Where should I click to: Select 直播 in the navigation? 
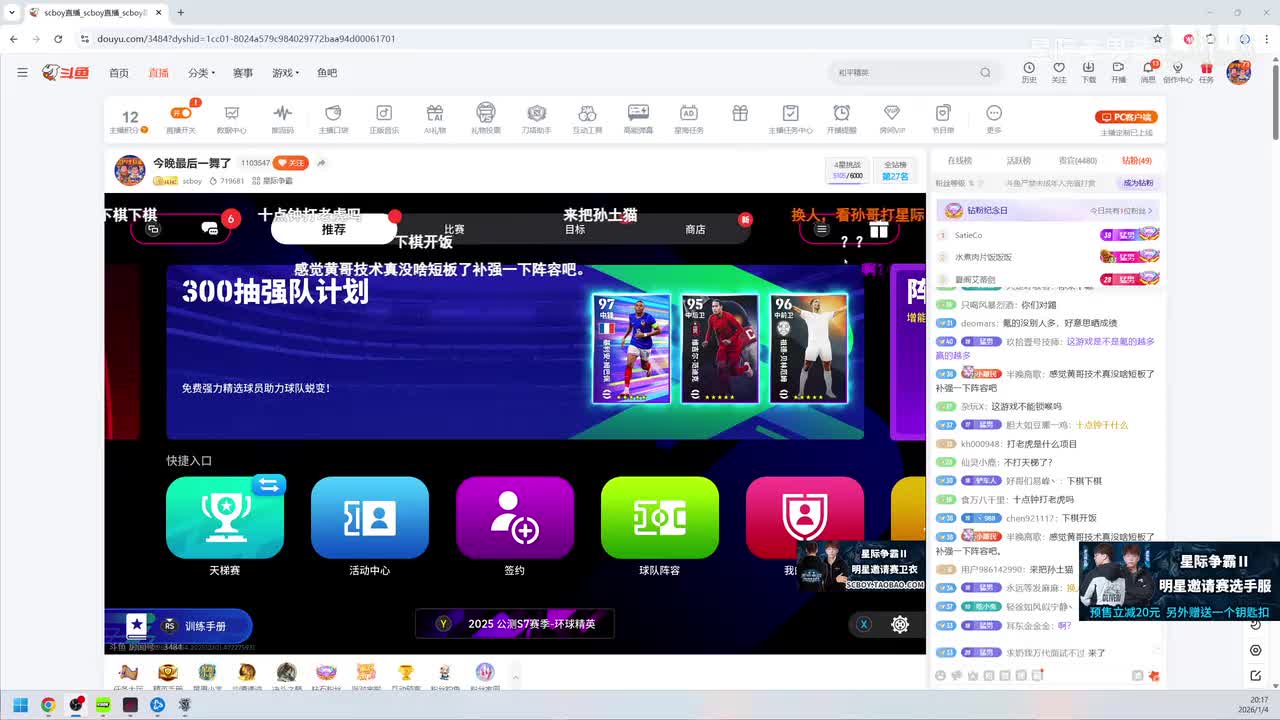point(158,73)
